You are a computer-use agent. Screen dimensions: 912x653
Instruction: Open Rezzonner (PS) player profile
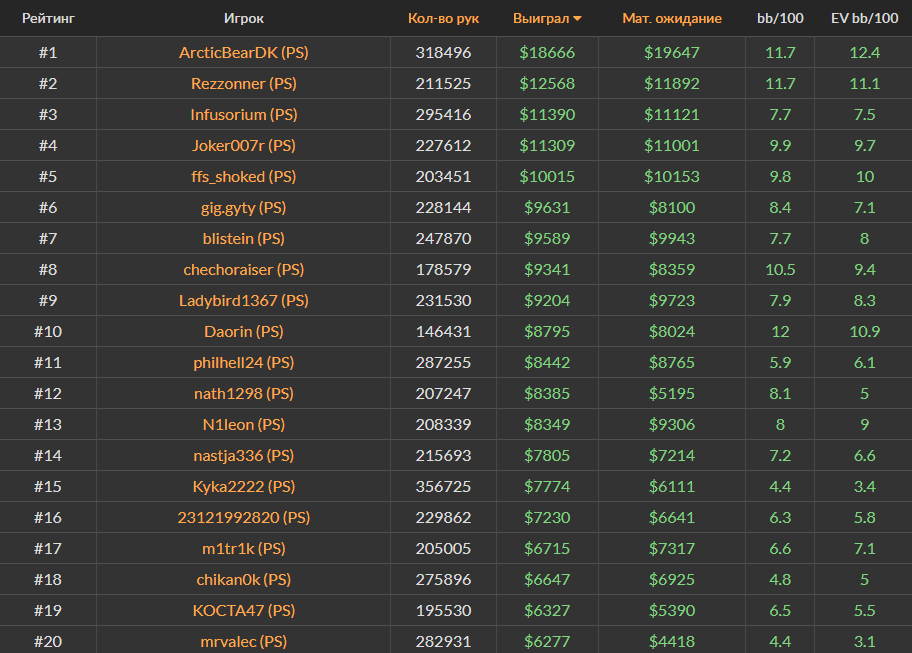243,83
